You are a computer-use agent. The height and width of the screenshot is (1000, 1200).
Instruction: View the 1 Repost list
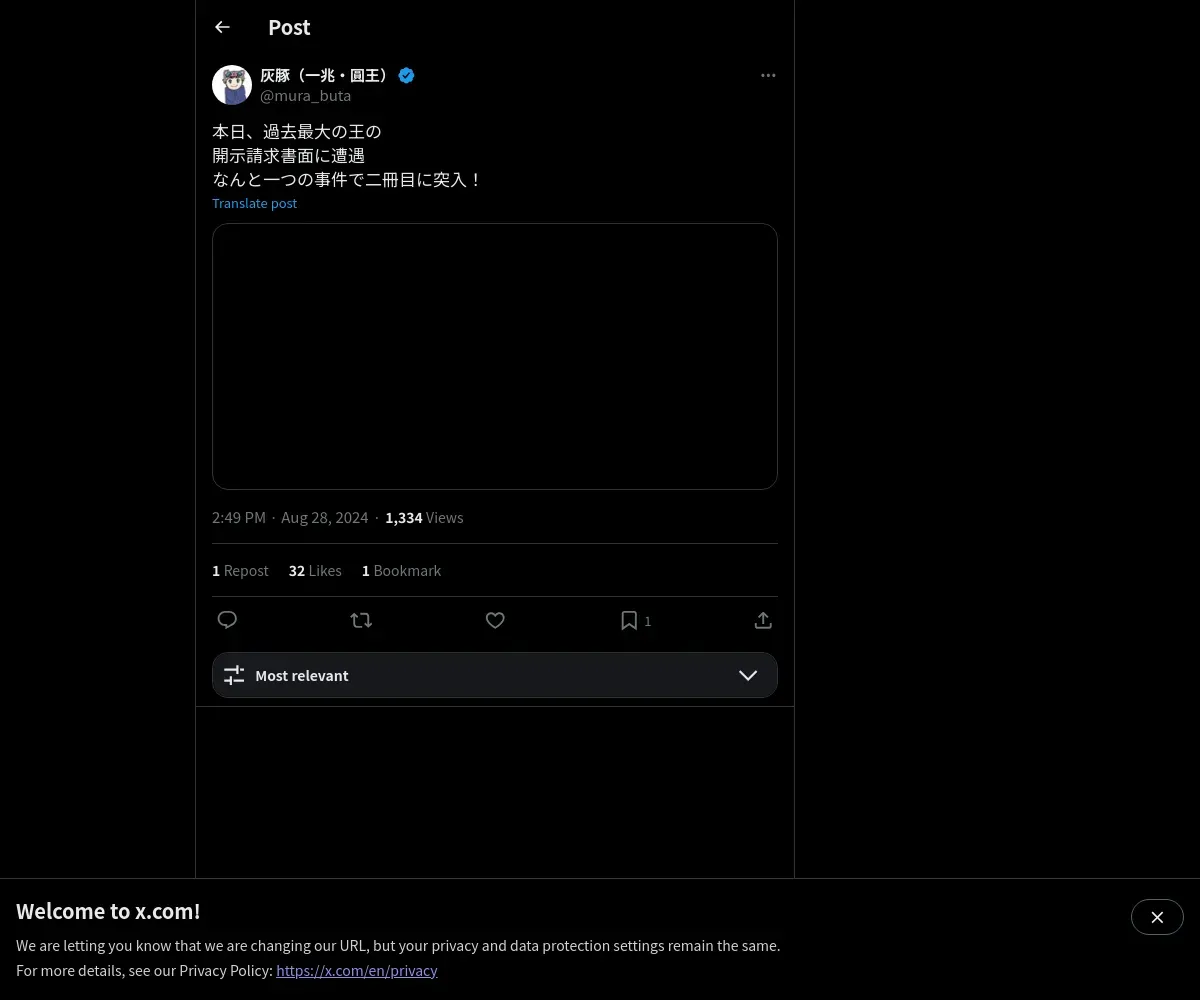[x=240, y=571]
